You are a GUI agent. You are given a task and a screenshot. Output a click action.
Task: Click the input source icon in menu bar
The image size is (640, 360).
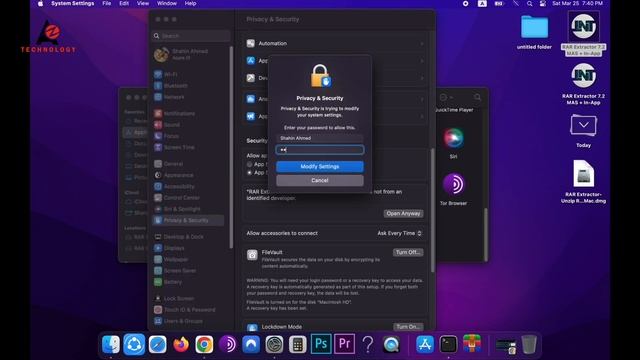click(x=482, y=3)
